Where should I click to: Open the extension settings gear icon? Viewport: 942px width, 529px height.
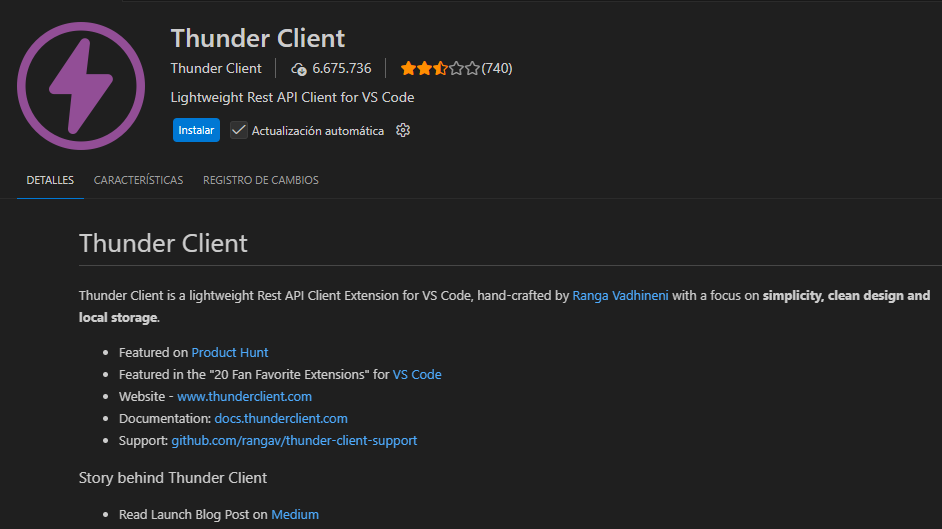[x=403, y=130]
